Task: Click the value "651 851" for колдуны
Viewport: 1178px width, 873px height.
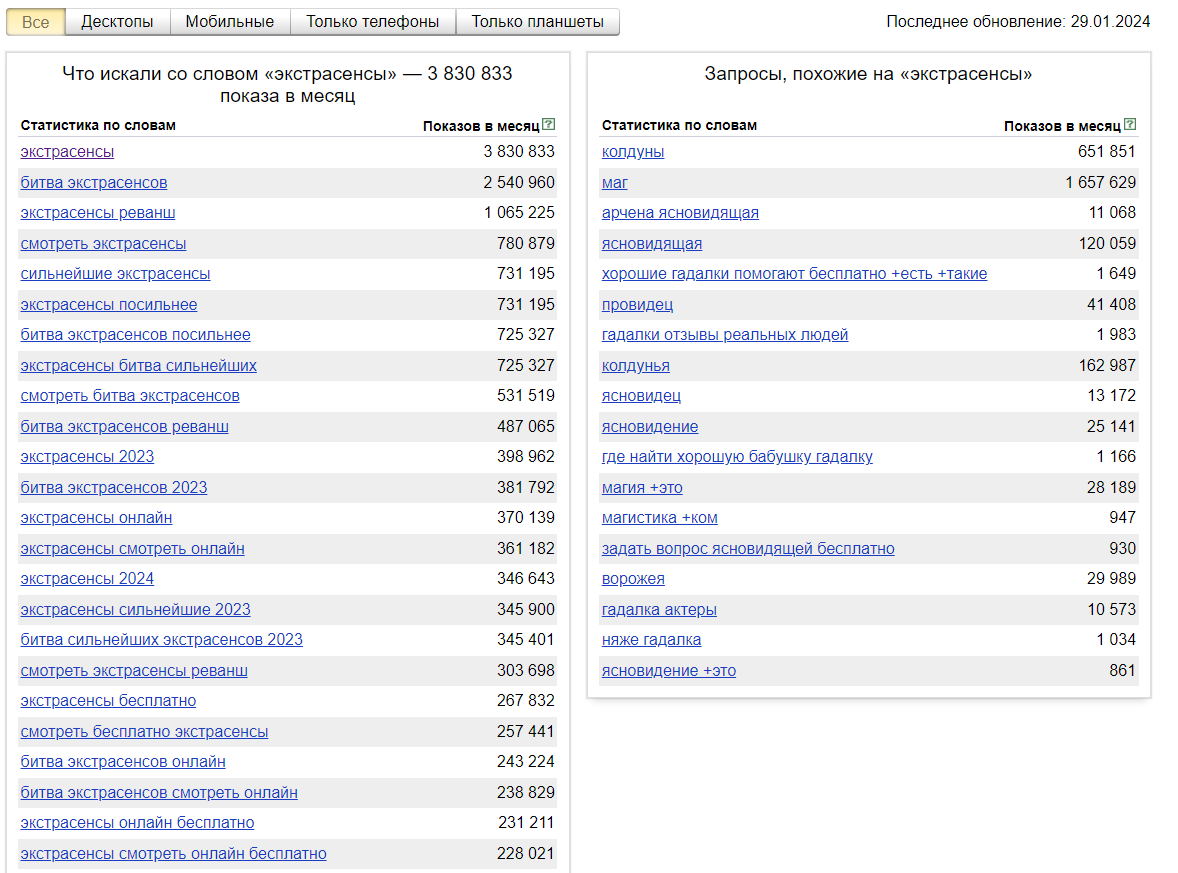Action: coord(1107,151)
